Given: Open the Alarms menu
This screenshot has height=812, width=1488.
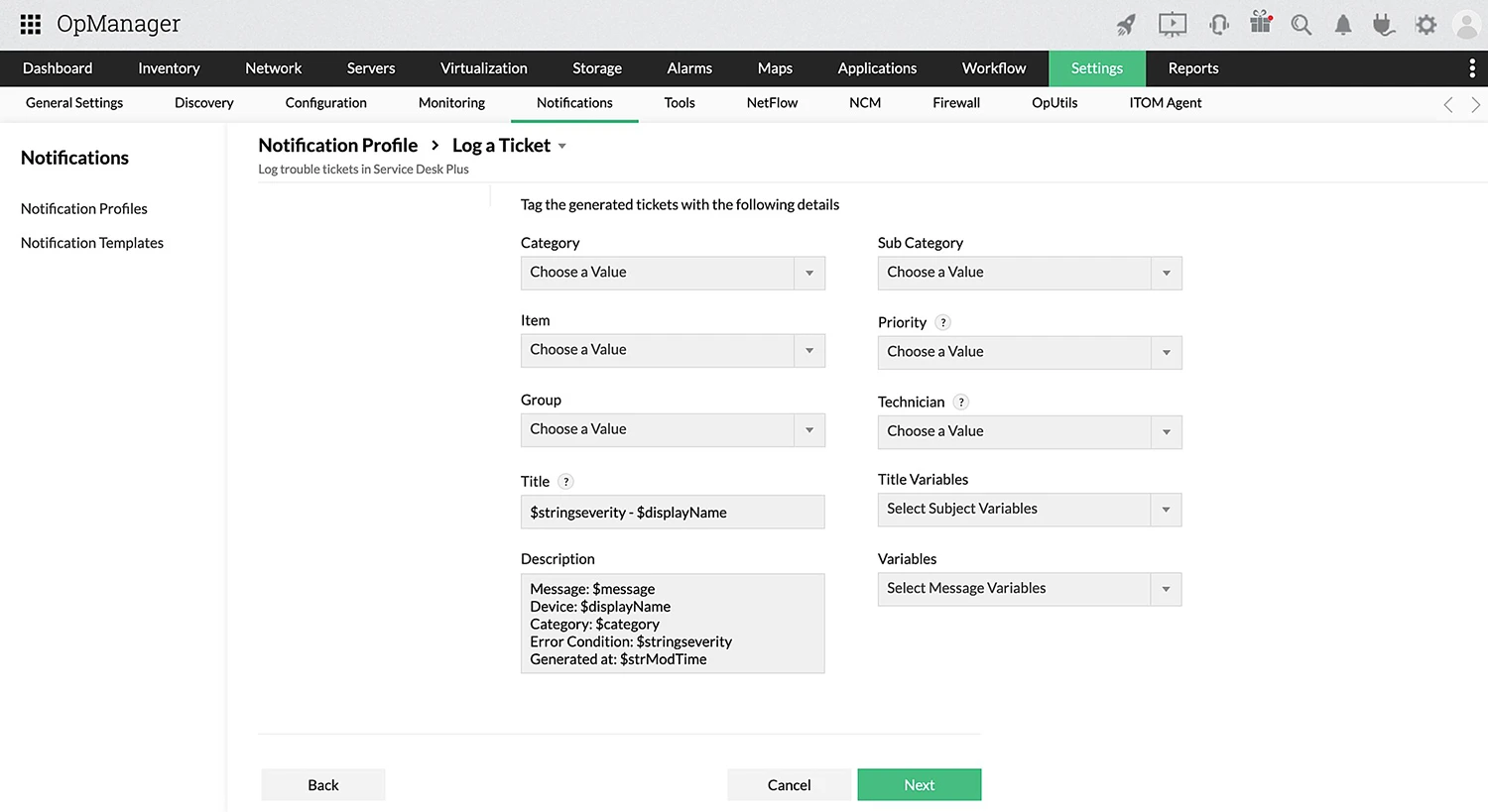Looking at the screenshot, I should pos(688,68).
